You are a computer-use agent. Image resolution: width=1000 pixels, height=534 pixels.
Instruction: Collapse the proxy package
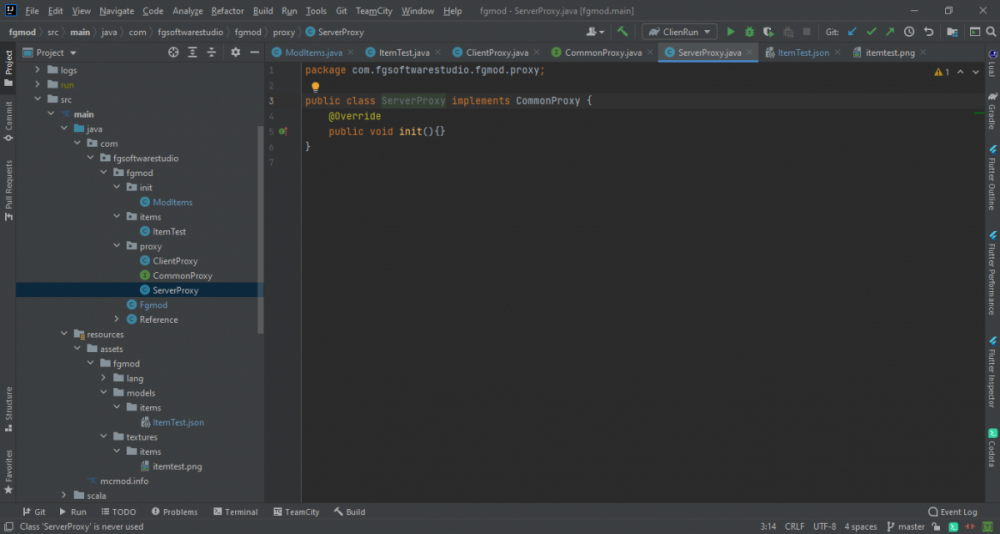point(117,246)
